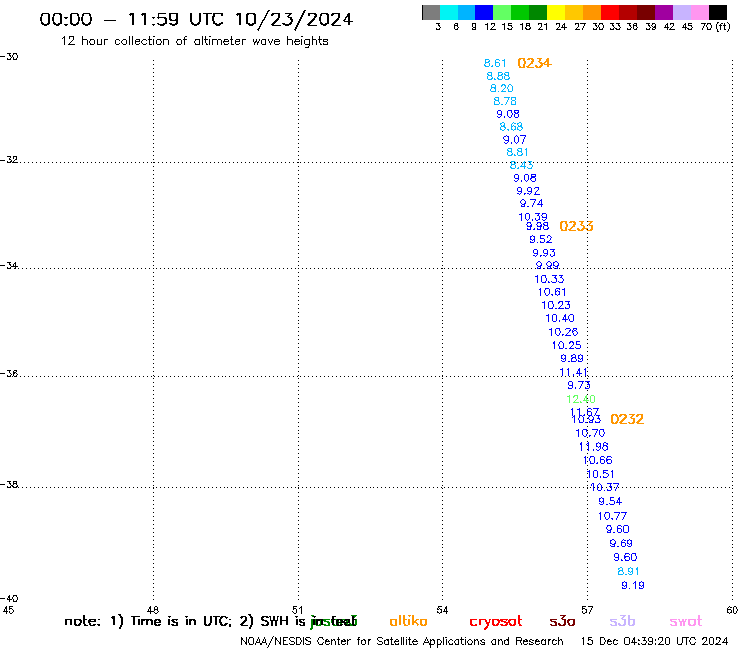Click the date title 10/23/2024
Image resolution: width=740 pixels, height=650 pixels.
[x=294, y=19]
